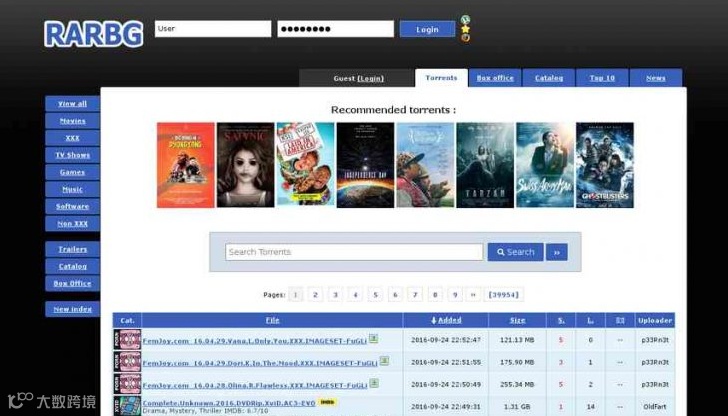Sort by the File column header

[x=273, y=320]
